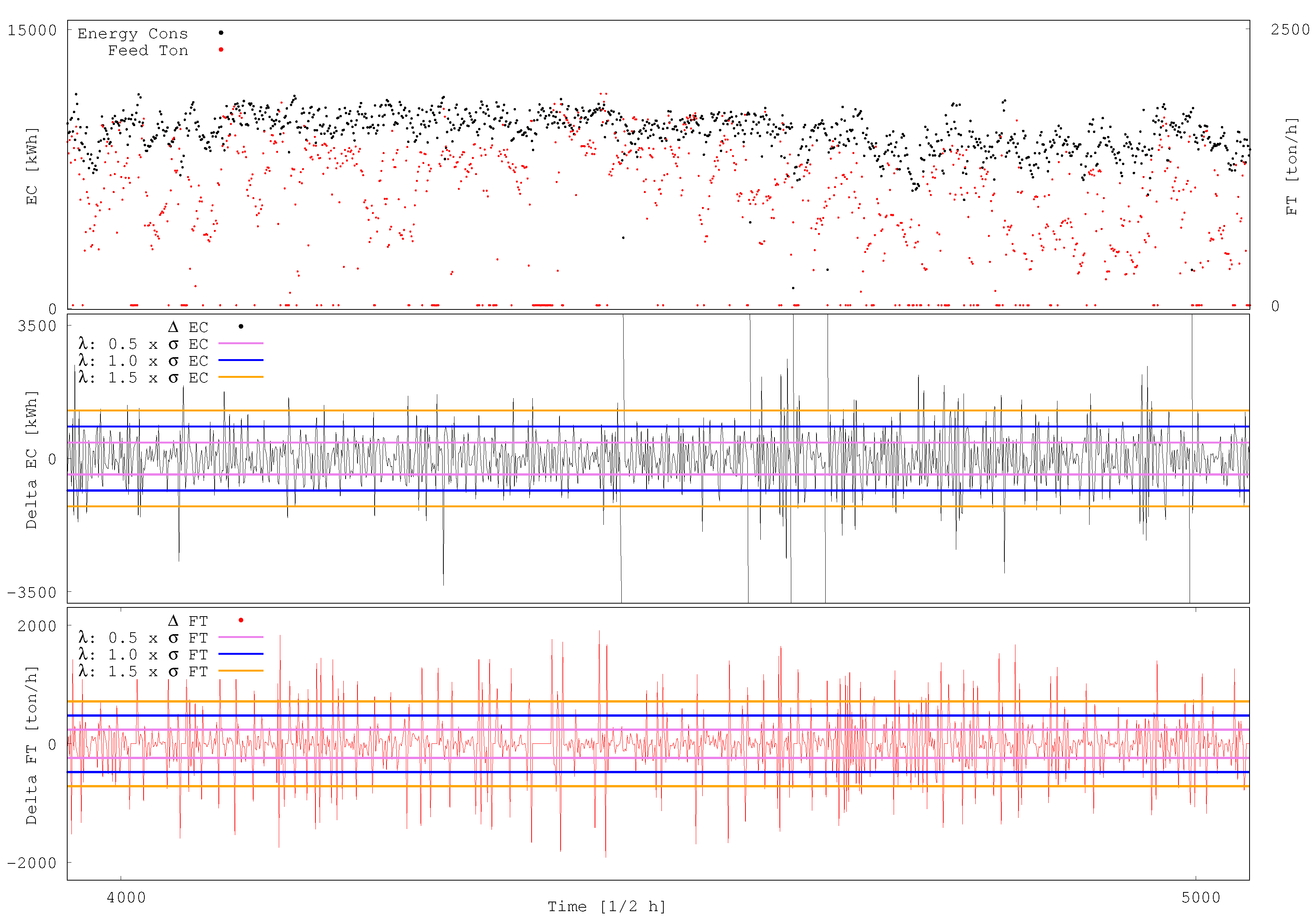Click the 15000 y-axis tick label

(x=32, y=30)
